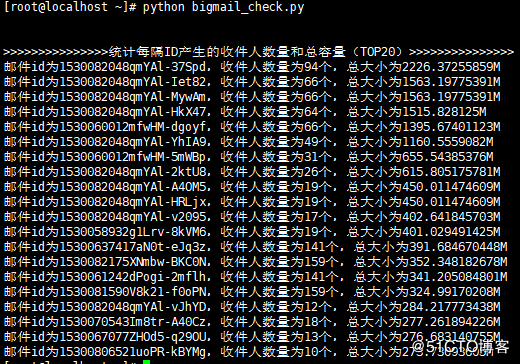Click the 2226.37255859M total size value
This screenshot has height=364, width=520.
point(451,67)
